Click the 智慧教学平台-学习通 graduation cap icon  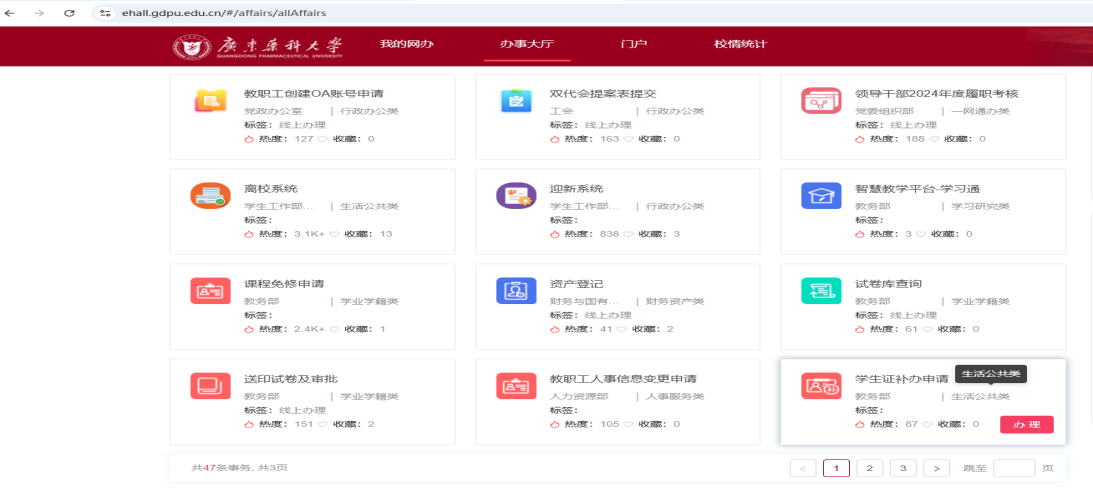point(821,196)
